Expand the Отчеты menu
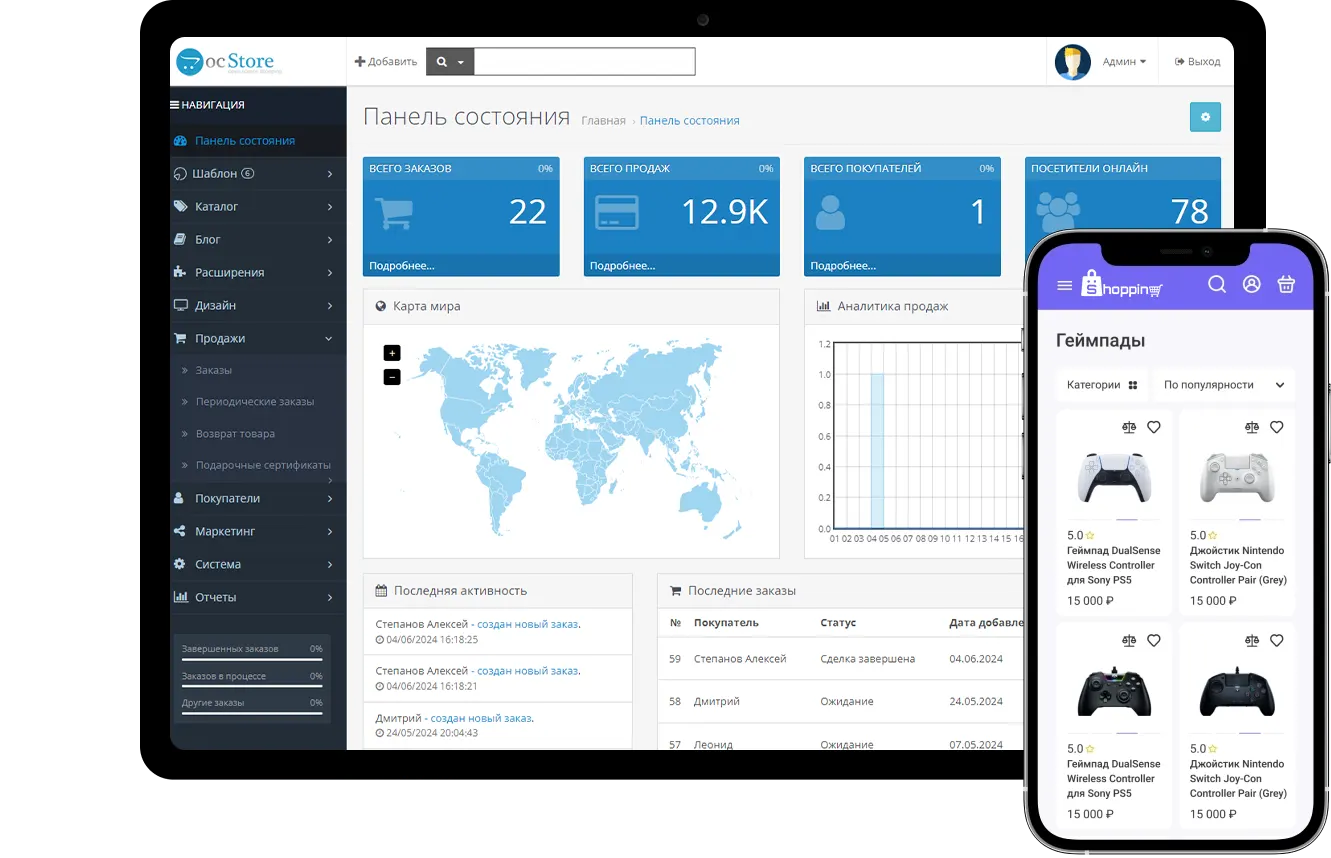This screenshot has width=1331, height=858. coord(258,598)
